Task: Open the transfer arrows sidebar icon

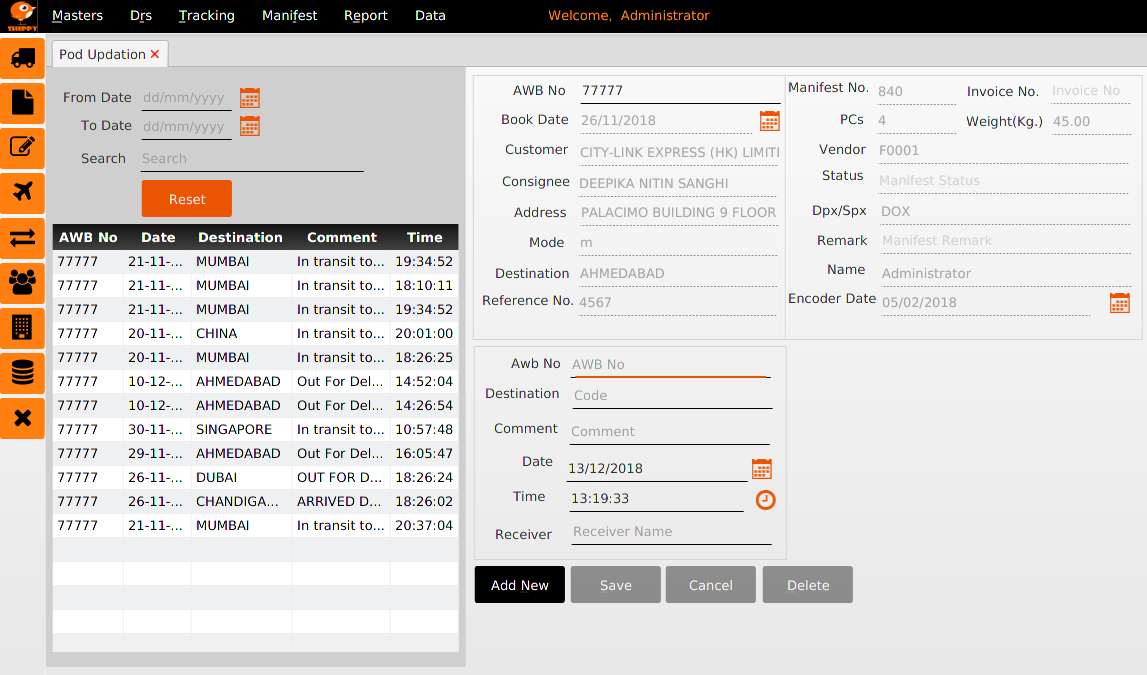Action: (x=23, y=237)
